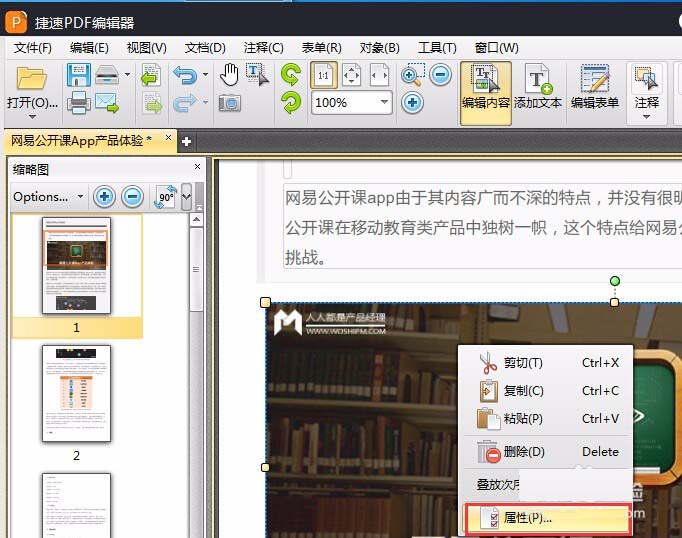The width and height of the screenshot is (682, 538).
Task: Open the 文档(D) menu
Action: 205,47
